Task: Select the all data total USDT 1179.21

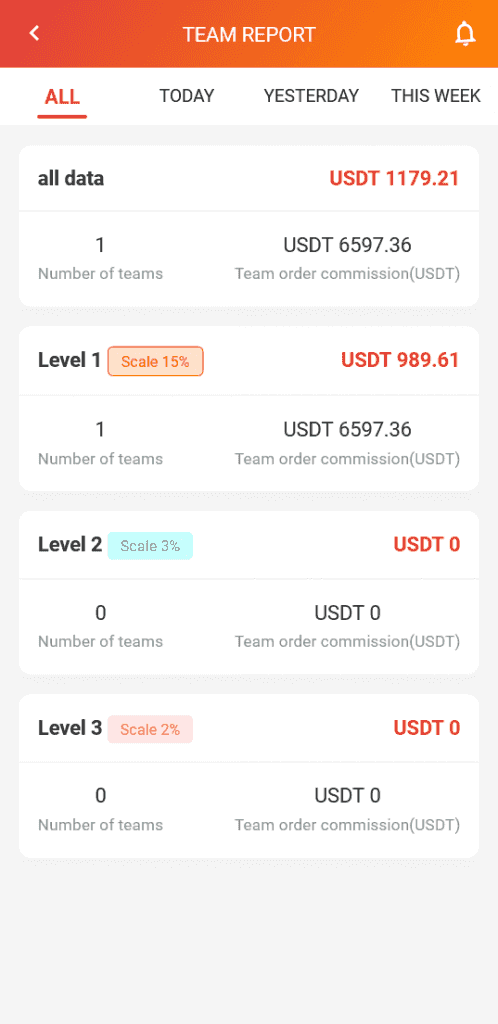Action: pyautogui.click(x=394, y=178)
